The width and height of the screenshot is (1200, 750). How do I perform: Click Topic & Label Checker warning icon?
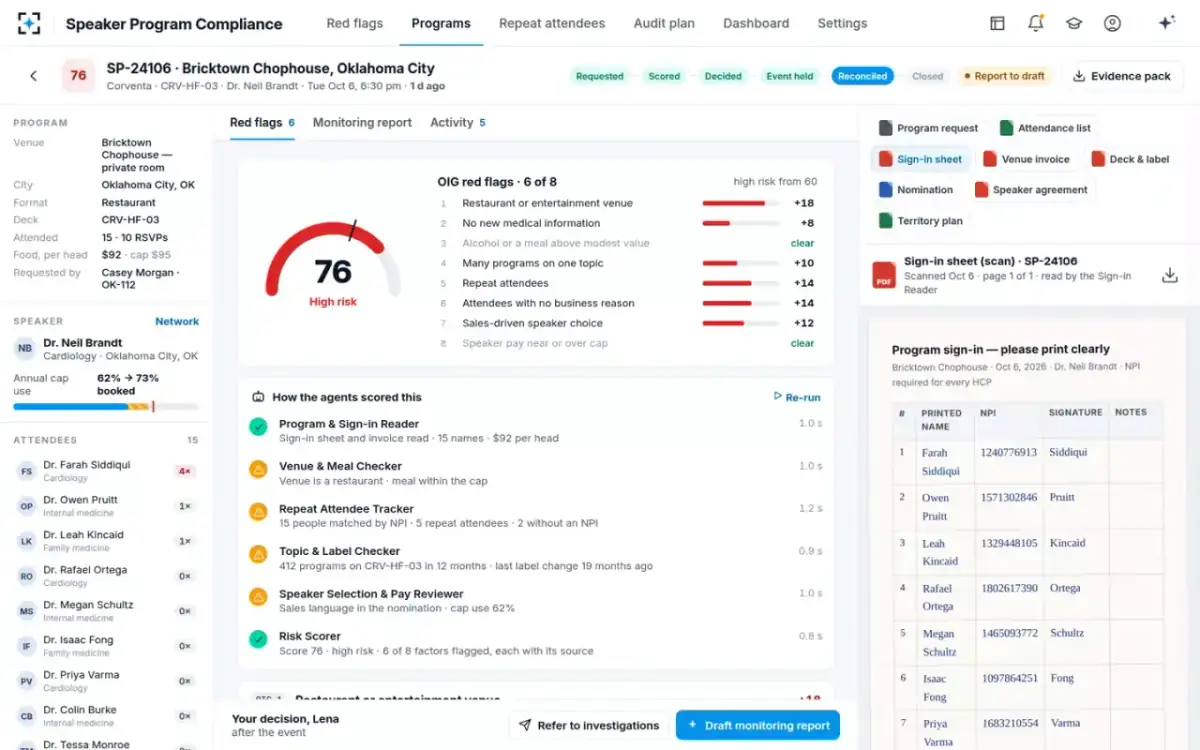pos(258,554)
